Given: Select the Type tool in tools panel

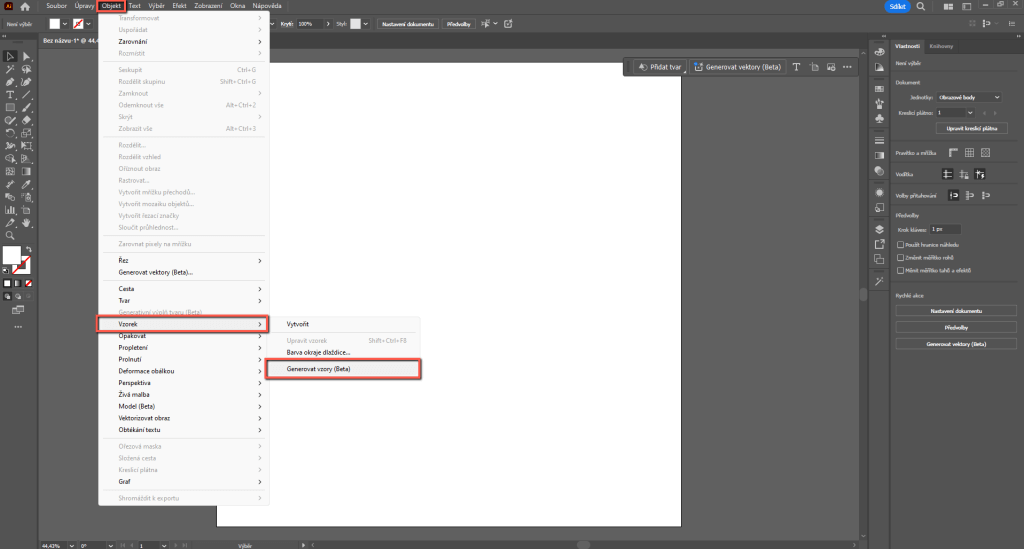Looking at the screenshot, I should click(10, 95).
